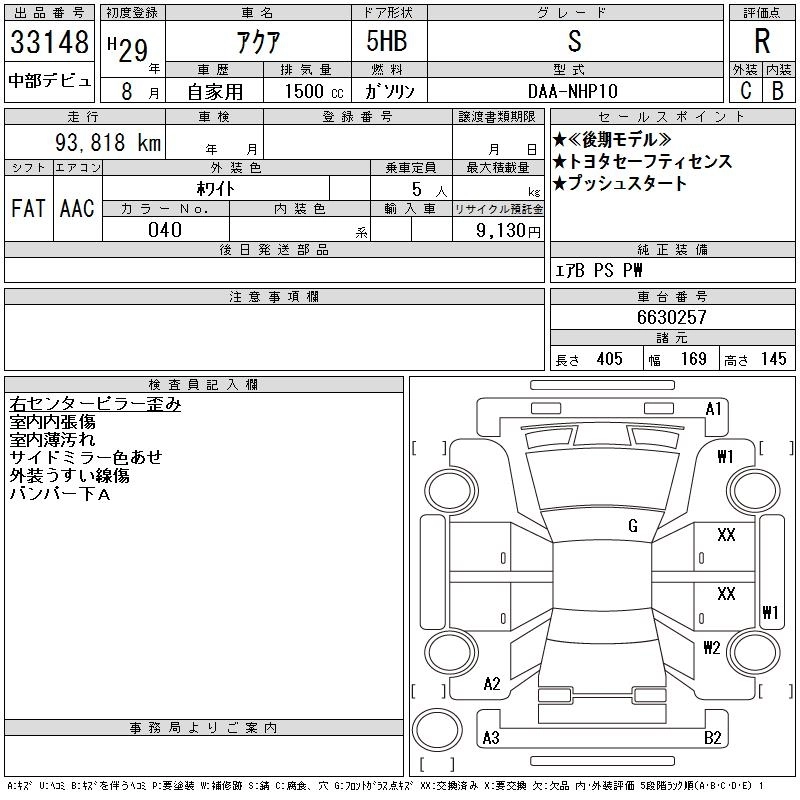Click the car name アクア
This screenshot has height=800, width=800.
tap(258, 42)
